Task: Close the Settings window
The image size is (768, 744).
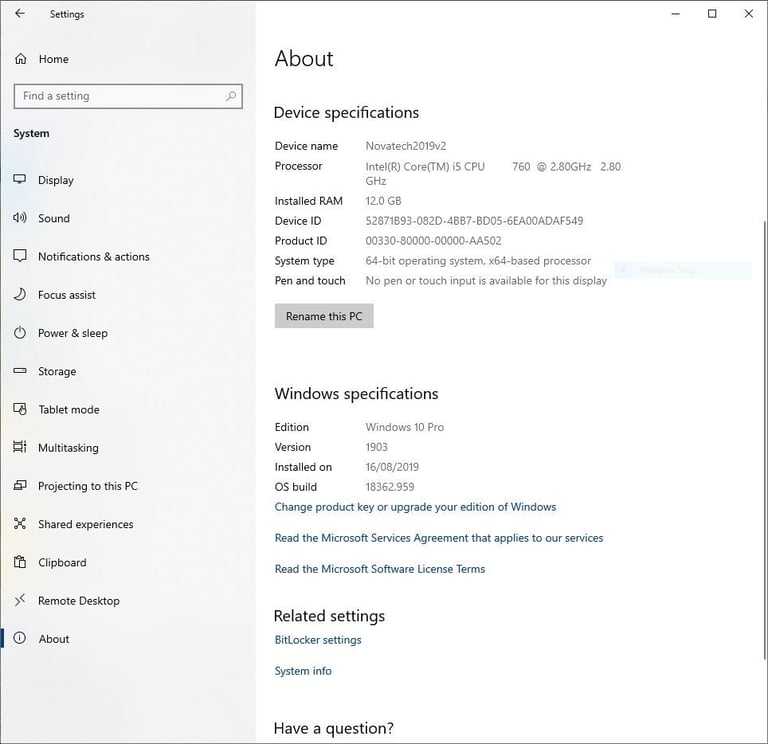Action: click(x=748, y=14)
